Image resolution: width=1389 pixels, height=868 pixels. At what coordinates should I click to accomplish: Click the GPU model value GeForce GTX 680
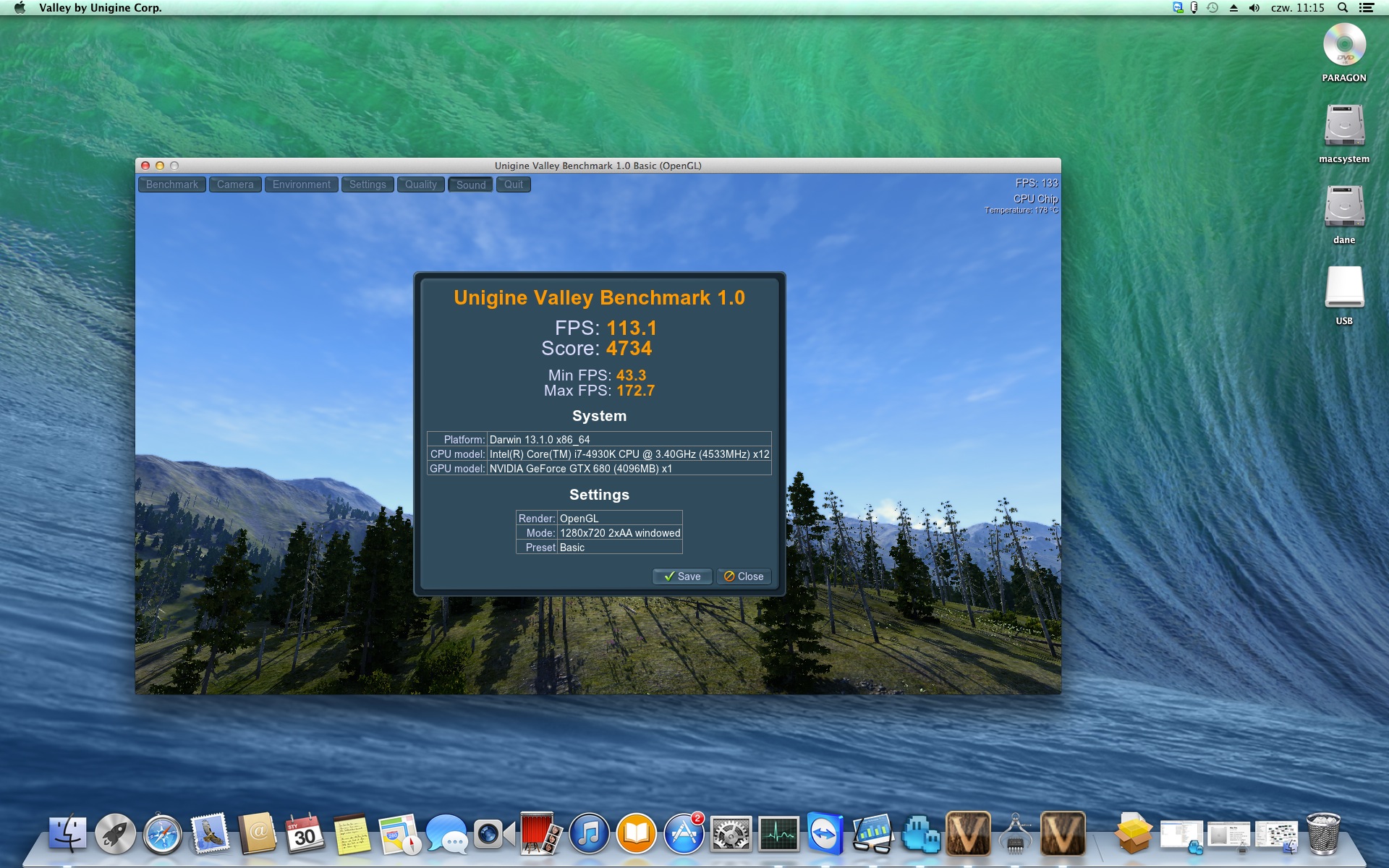(x=581, y=469)
